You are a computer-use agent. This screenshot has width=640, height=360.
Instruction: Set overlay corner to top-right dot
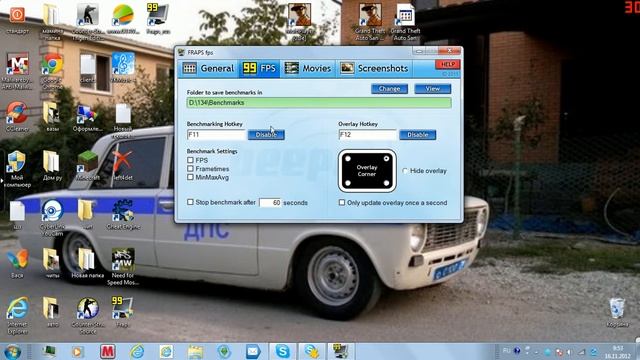click(x=386, y=158)
